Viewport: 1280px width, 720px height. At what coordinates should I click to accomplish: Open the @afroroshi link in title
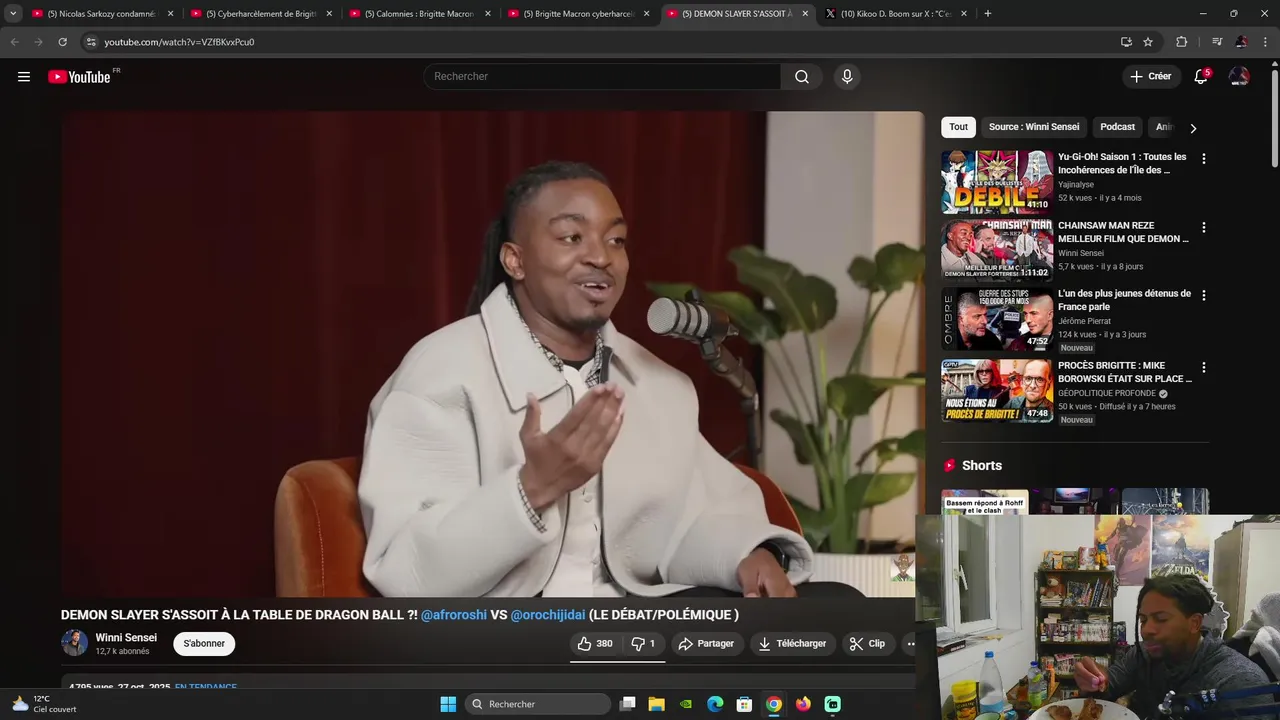click(x=454, y=615)
